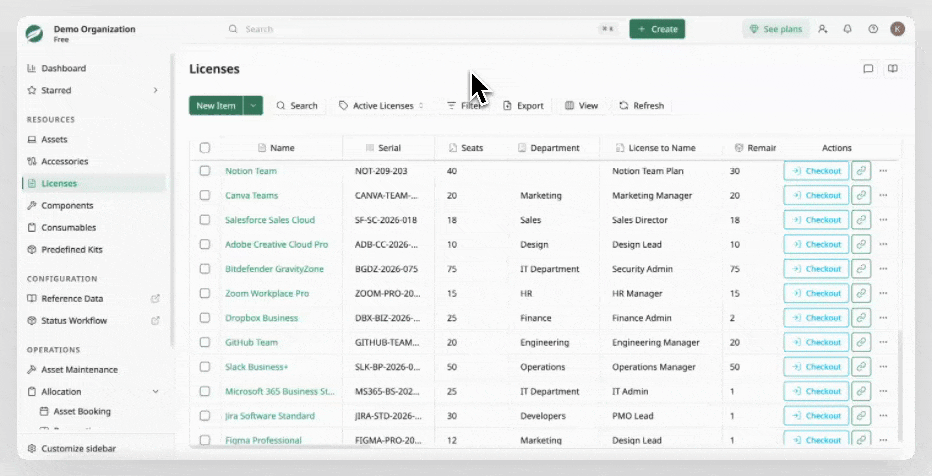Check the GitHub Team checkbox
The height and width of the screenshot is (476, 932).
pos(205,342)
